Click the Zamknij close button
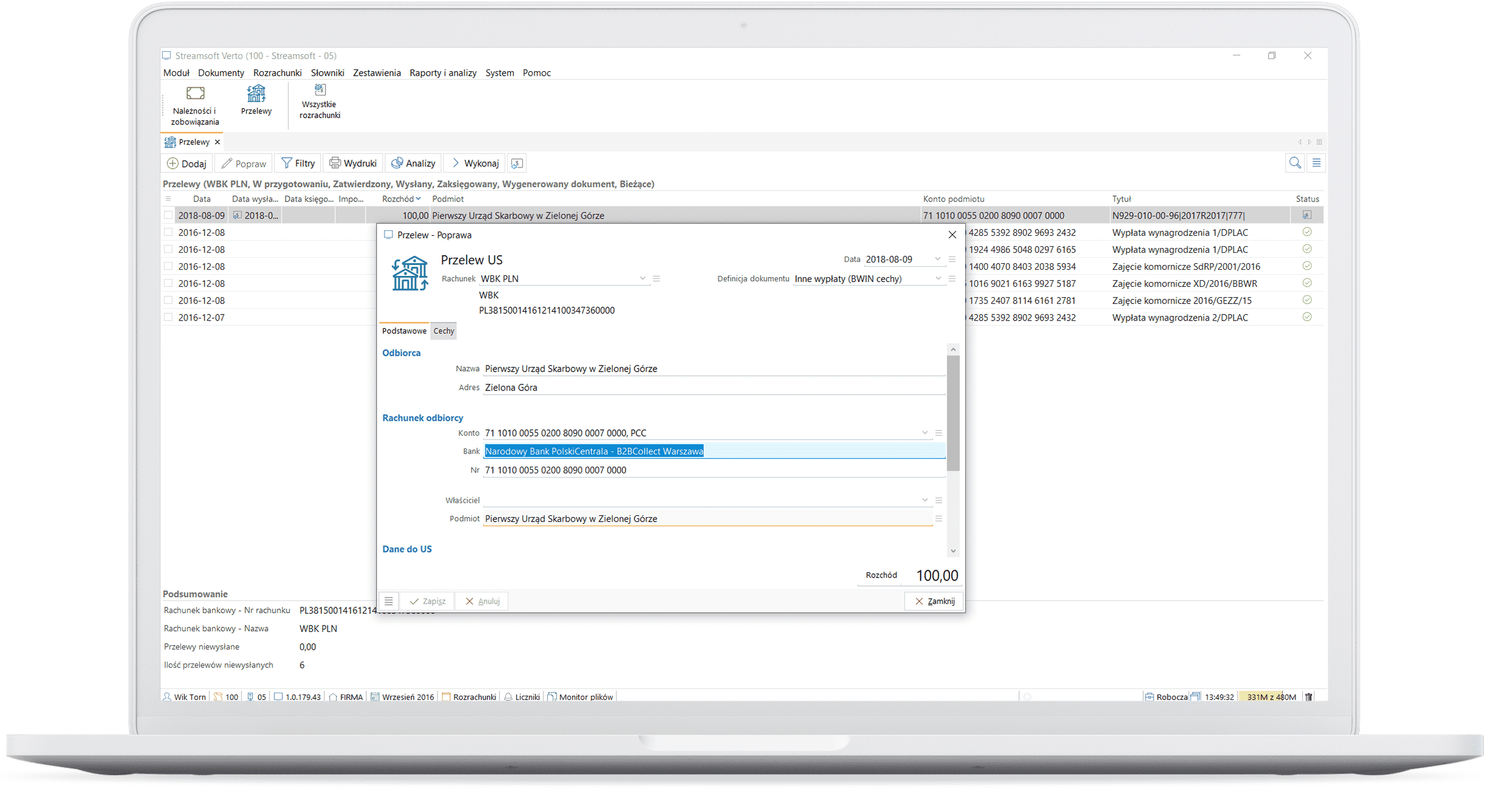1493x812 pixels. 934,601
